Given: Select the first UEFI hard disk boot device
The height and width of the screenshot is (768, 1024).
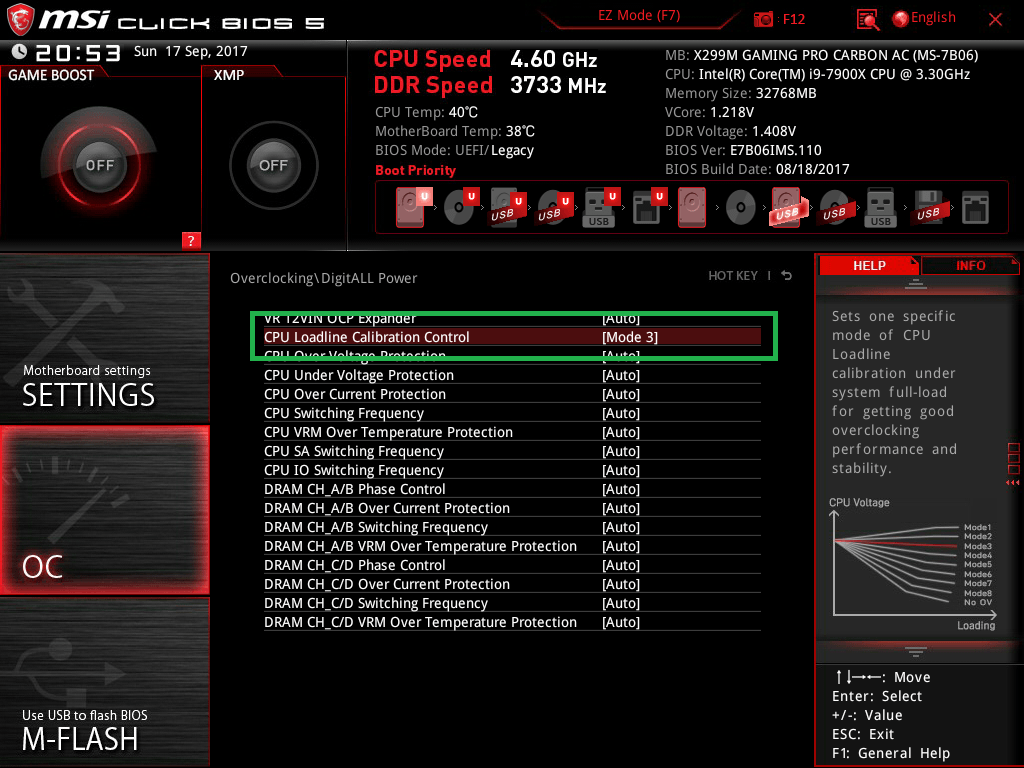Looking at the screenshot, I should [x=412, y=207].
